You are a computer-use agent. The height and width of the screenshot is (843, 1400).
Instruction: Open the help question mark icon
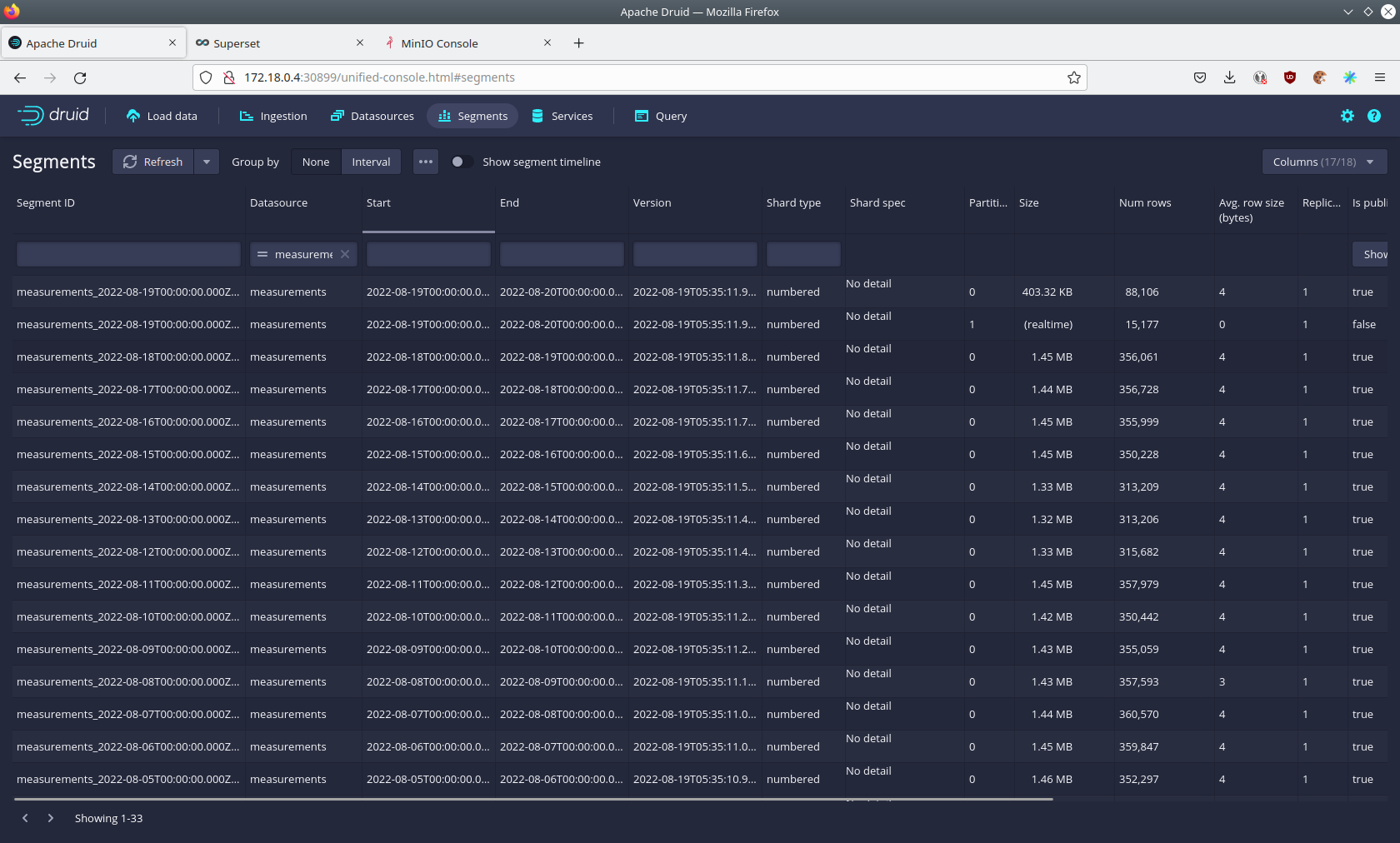1374,117
